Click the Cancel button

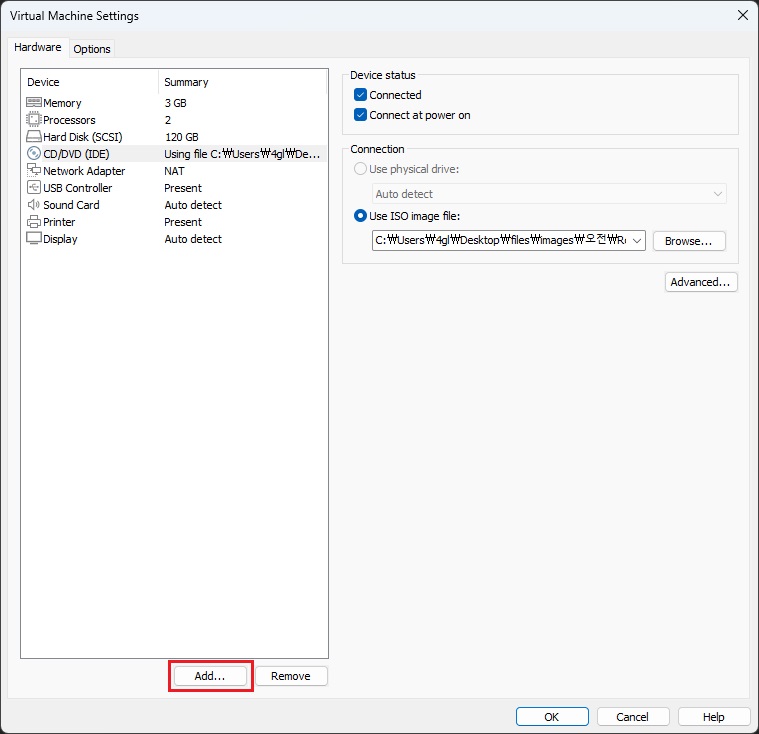(x=633, y=717)
